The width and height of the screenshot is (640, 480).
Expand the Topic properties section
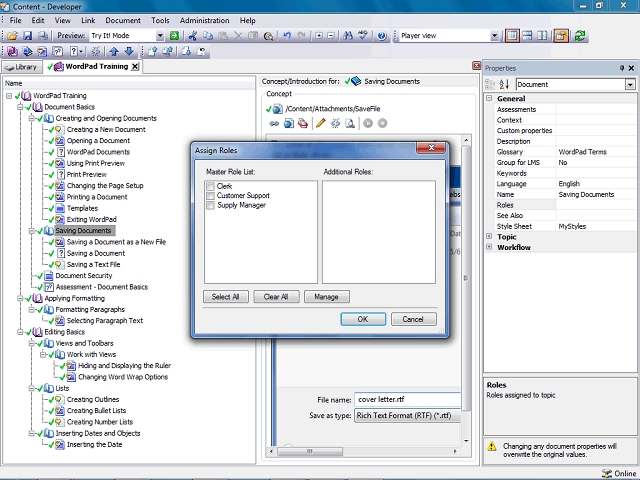click(489, 236)
